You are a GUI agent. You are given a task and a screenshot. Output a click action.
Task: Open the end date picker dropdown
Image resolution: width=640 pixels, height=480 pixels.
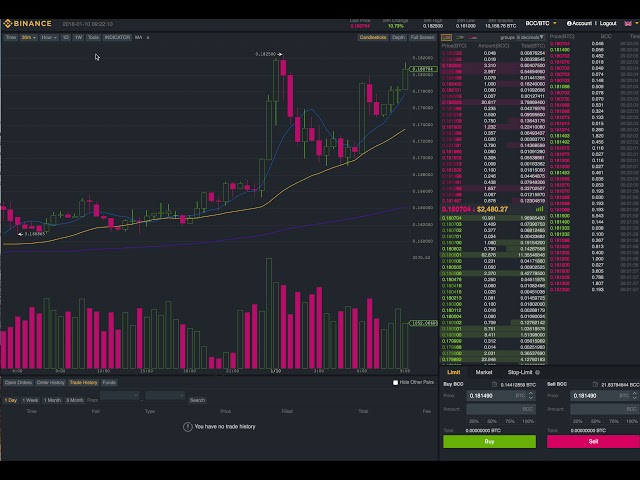click(165, 396)
